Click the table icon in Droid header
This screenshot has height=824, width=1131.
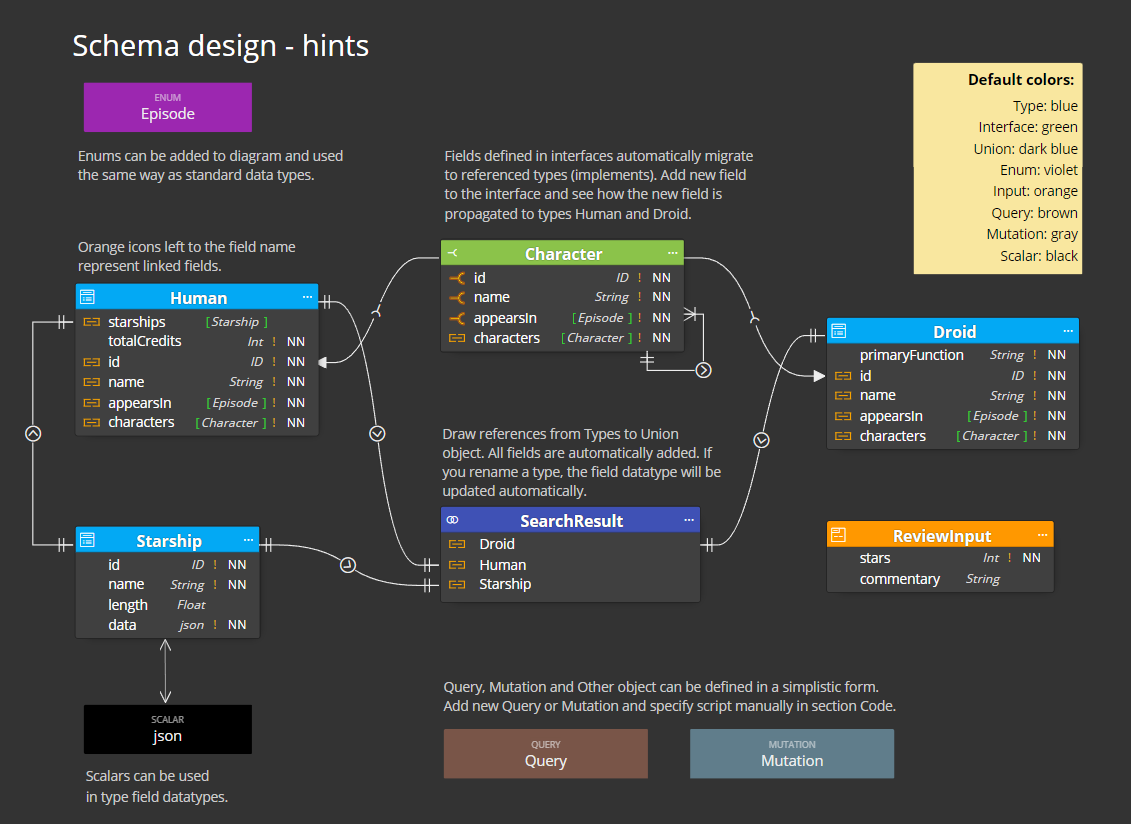click(x=838, y=331)
